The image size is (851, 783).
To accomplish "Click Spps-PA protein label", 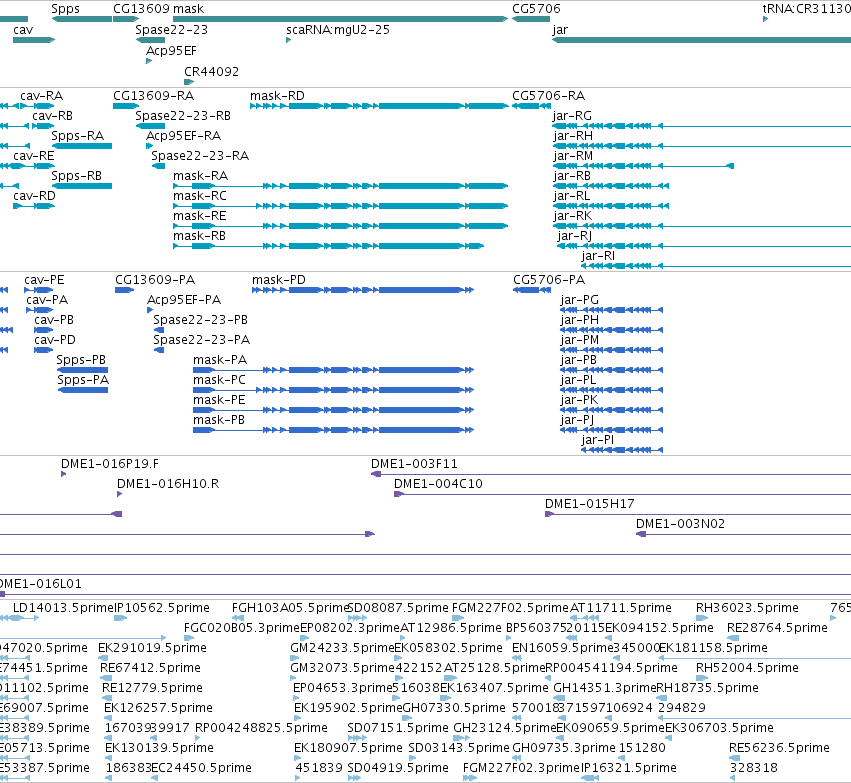I will click(x=83, y=380).
